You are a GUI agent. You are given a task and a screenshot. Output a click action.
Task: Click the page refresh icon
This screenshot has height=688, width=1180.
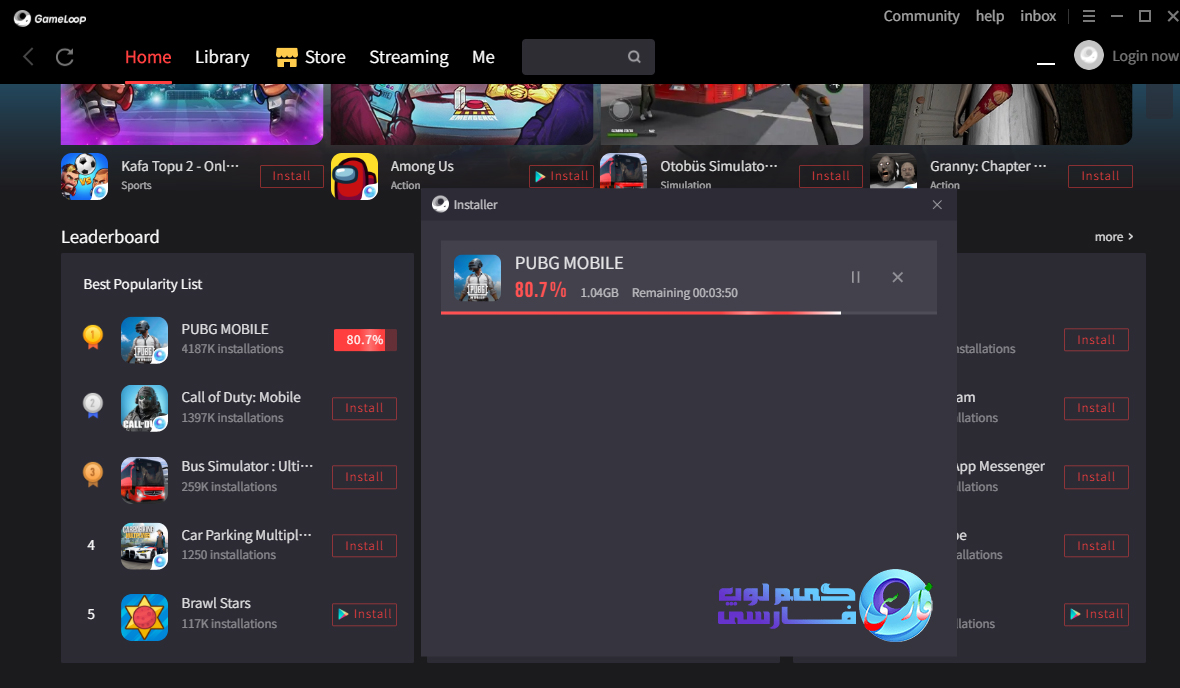(64, 57)
